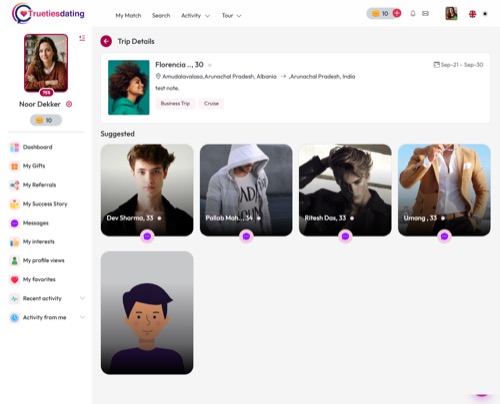This screenshot has height=404, width=500.
Task: Go to My Match in navigation
Action: [128, 16]
